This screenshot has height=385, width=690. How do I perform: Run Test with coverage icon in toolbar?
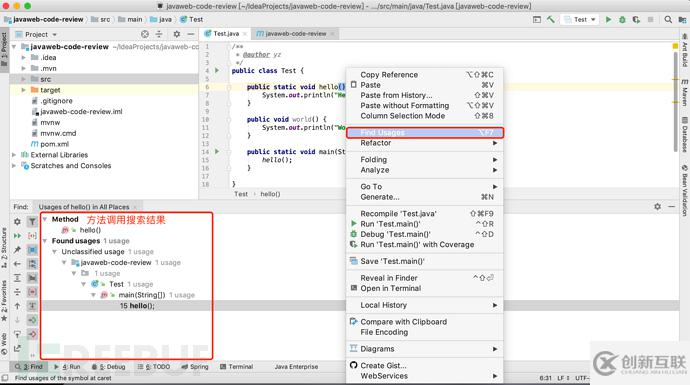[x=636, y=19]
